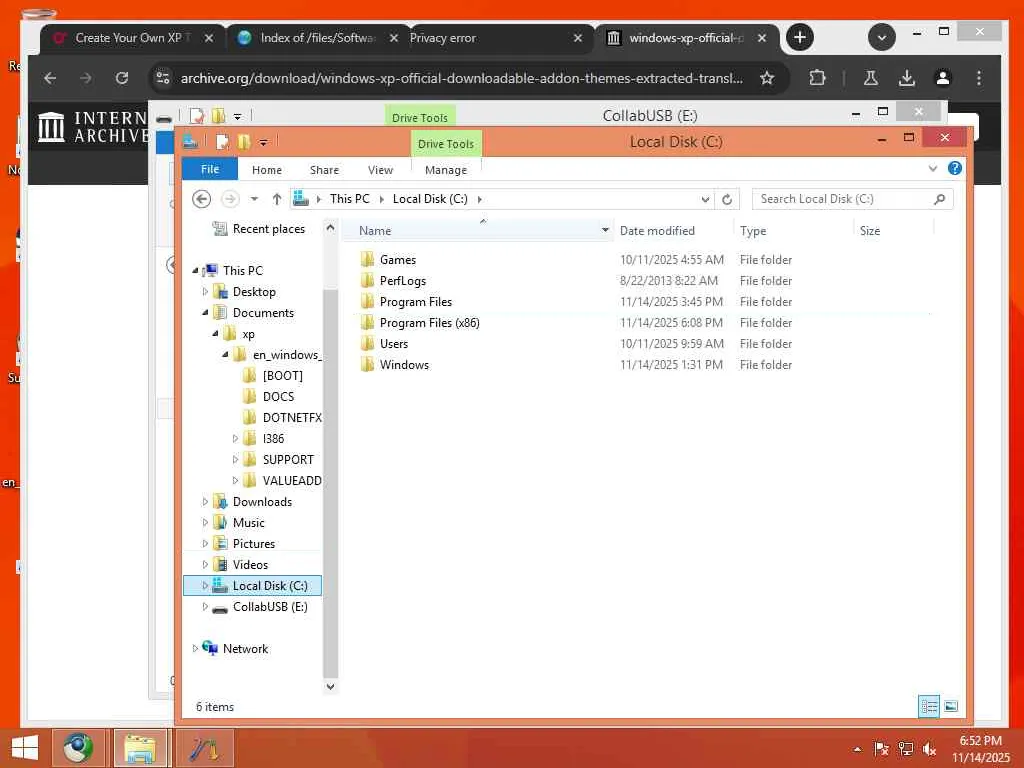Open Chrome three-dot menu
This screenshot has width=1024, height=768.
(x=978, y=78)
